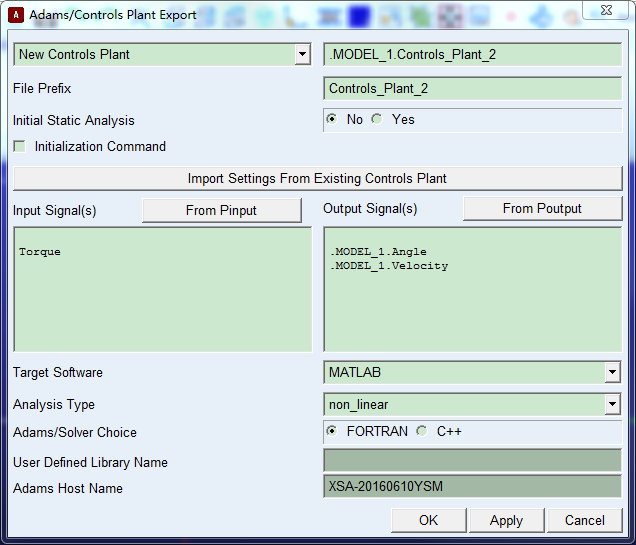636x545 pixels.
Task: Edit the File Prefix text field
Action: tap(472, 89)
